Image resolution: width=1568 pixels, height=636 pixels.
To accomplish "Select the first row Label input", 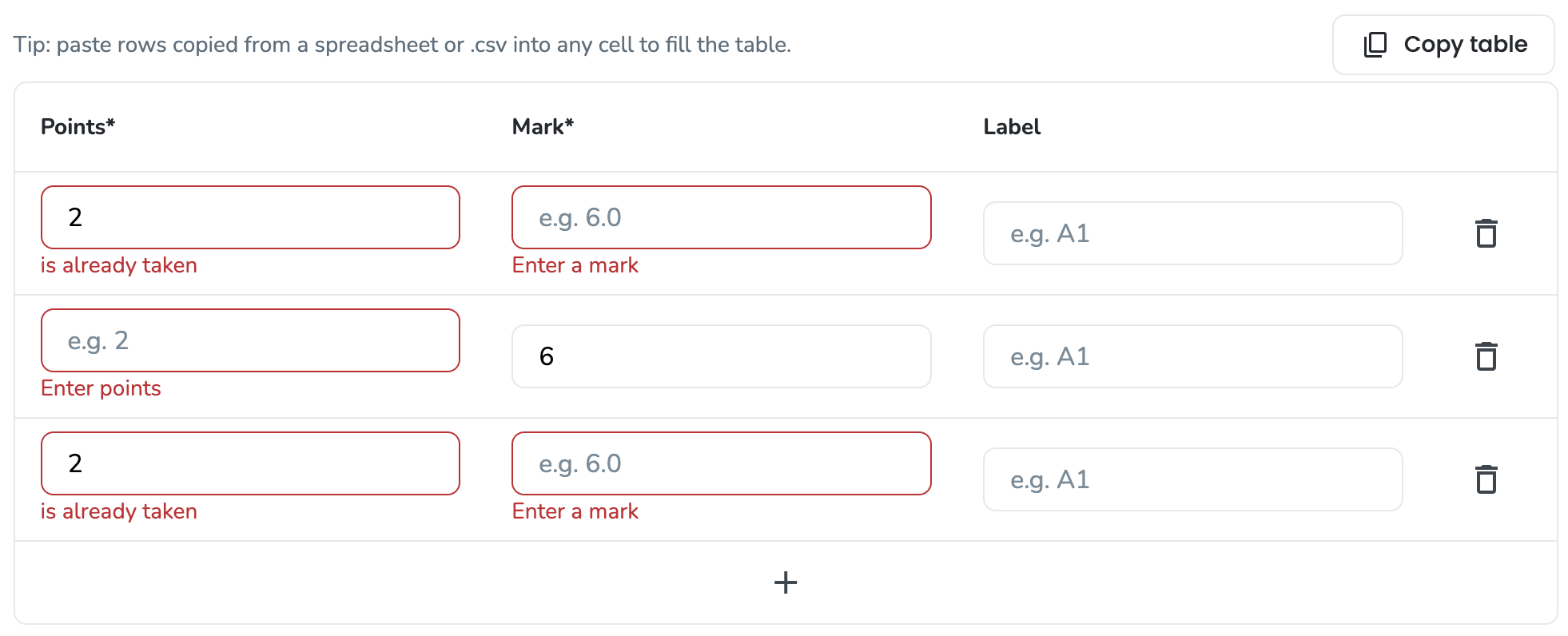I will (x=1192, y=233).
